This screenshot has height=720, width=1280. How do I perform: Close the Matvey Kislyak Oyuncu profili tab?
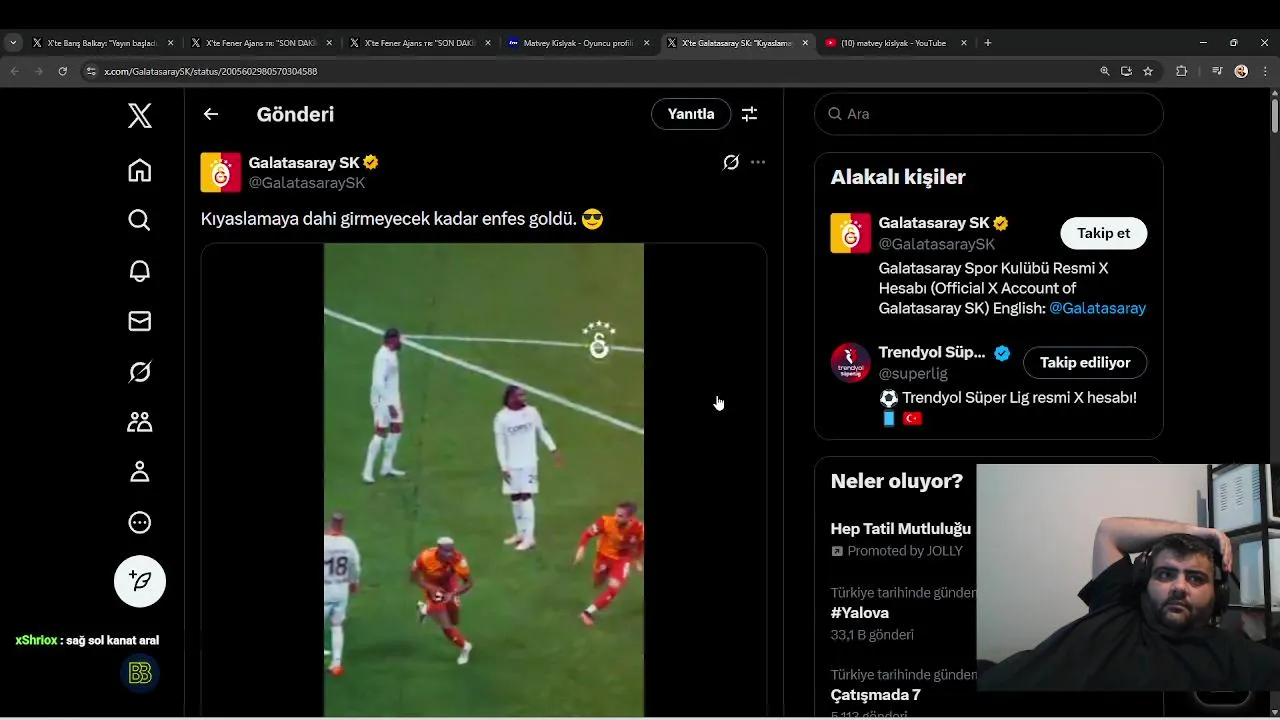pyautogui.click(x=647, y=43)
